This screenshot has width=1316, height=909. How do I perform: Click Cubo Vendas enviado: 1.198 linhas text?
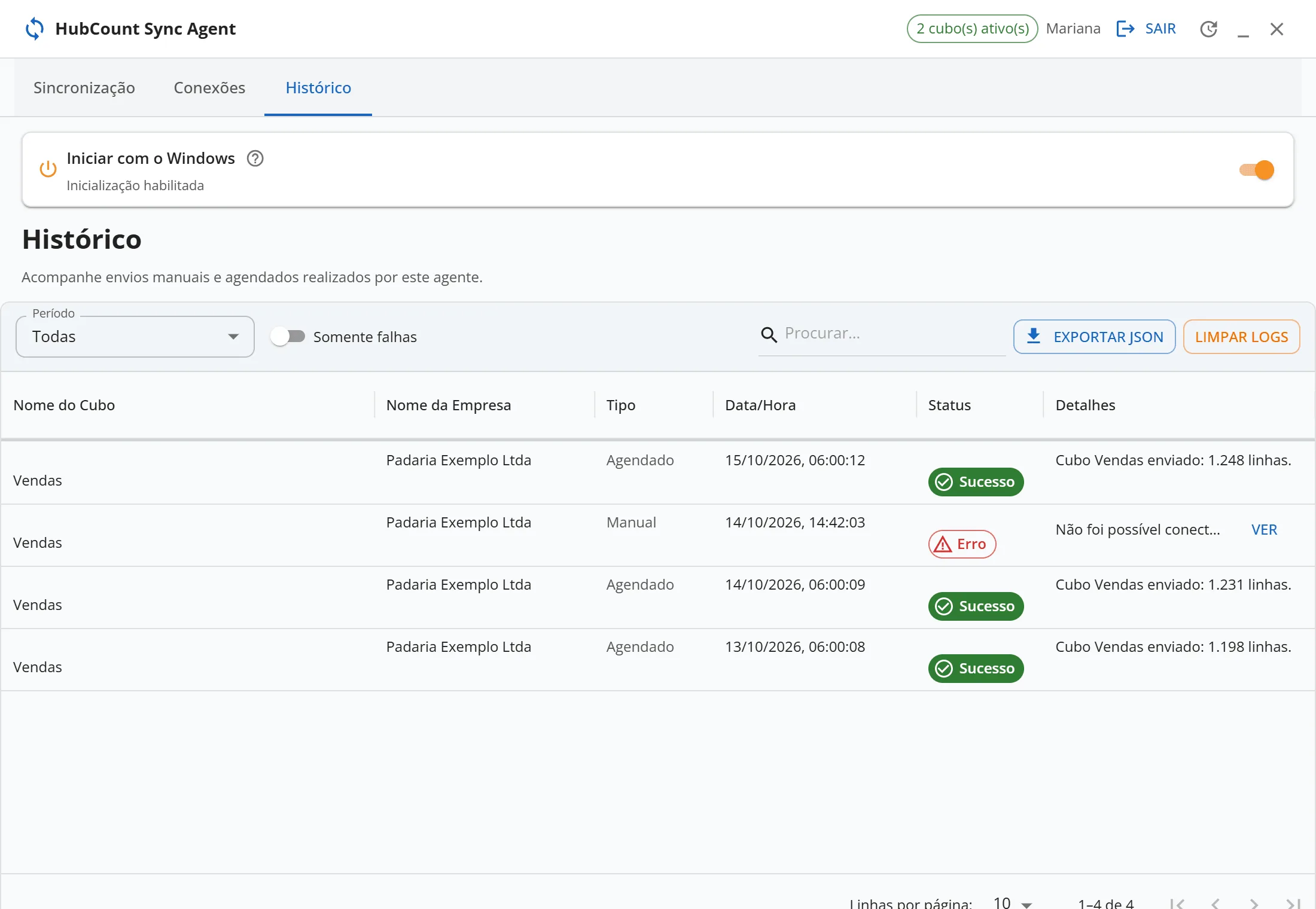(x=1173, y=647)
